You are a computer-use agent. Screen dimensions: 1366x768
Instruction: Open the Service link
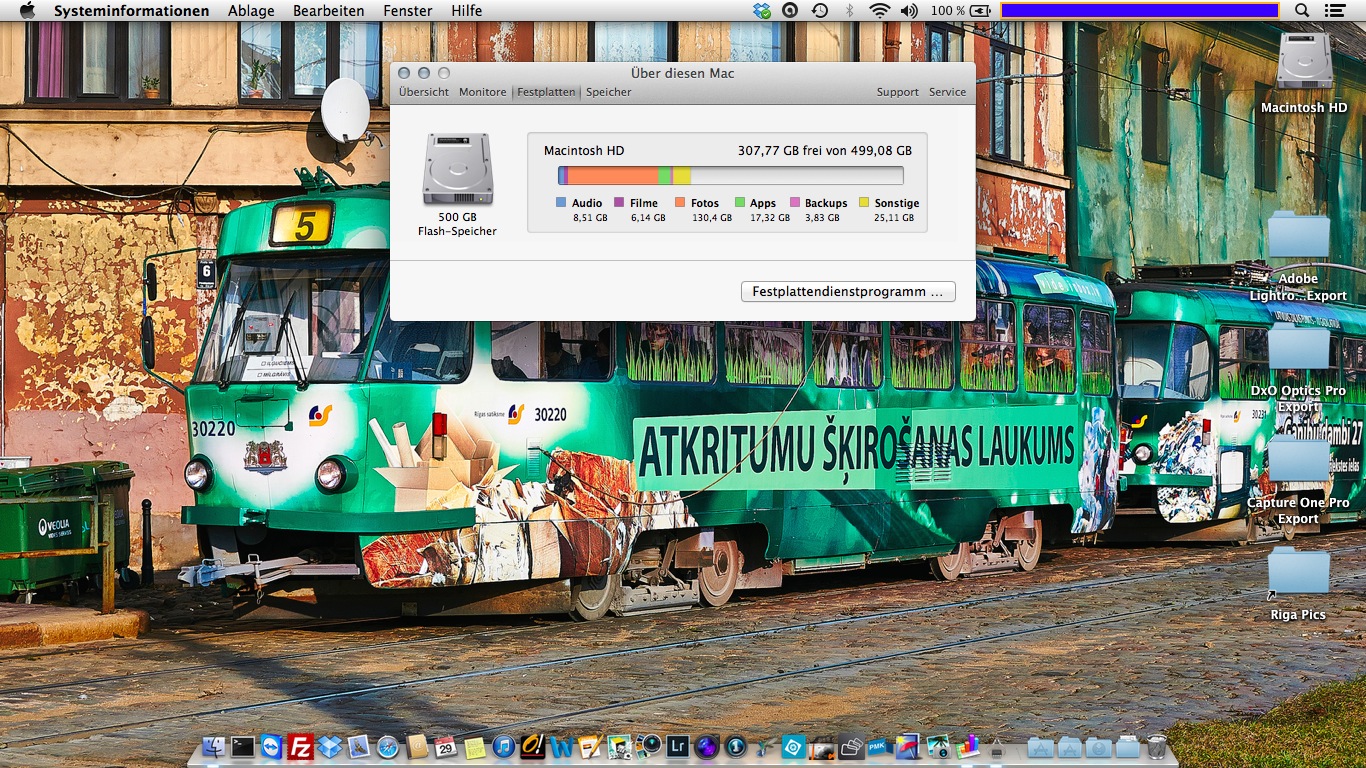pyautogui.click(x=947, y=92)
